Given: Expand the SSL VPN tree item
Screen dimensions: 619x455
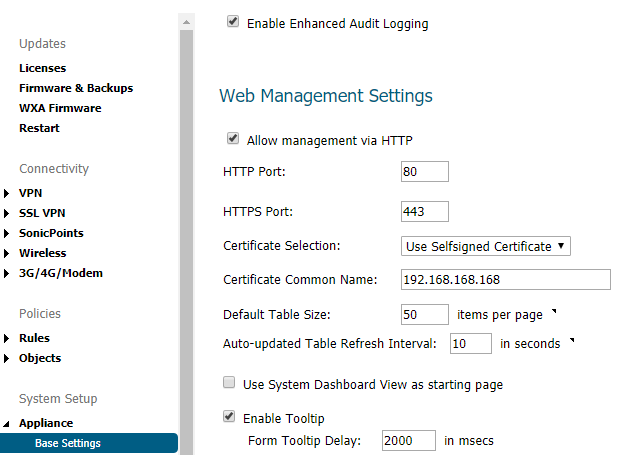Looking at the screenshot, I should coord(8,213).
